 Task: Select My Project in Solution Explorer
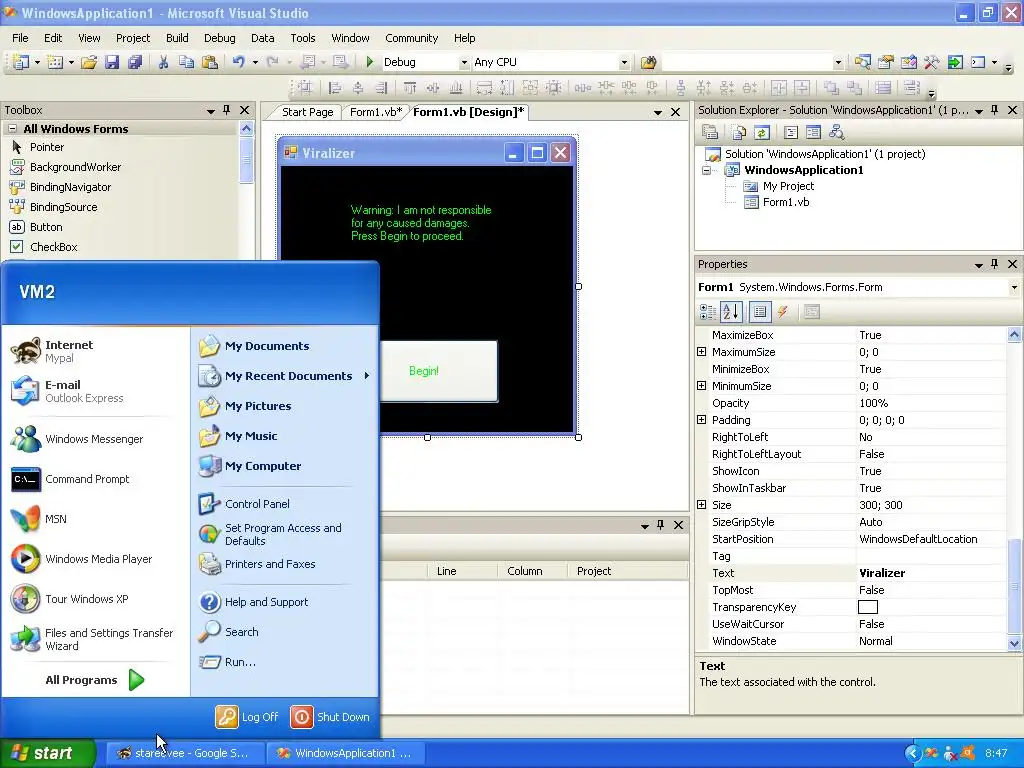tap(788, 186)
